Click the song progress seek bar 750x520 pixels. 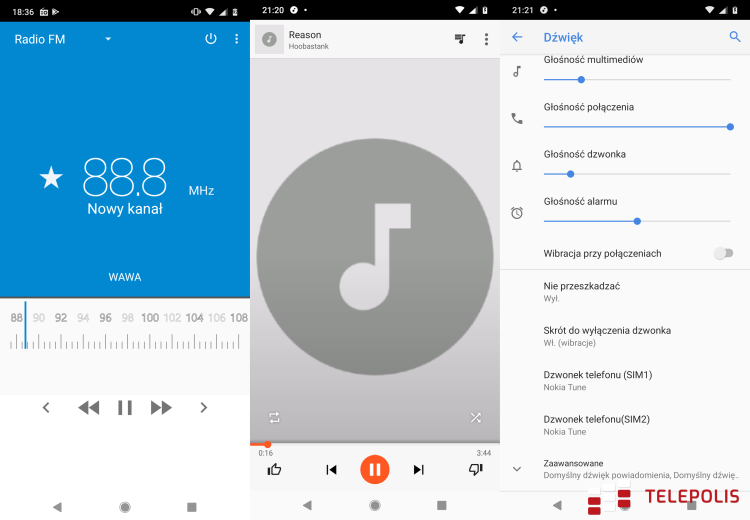pyautogui.click(x=375, y=444)
